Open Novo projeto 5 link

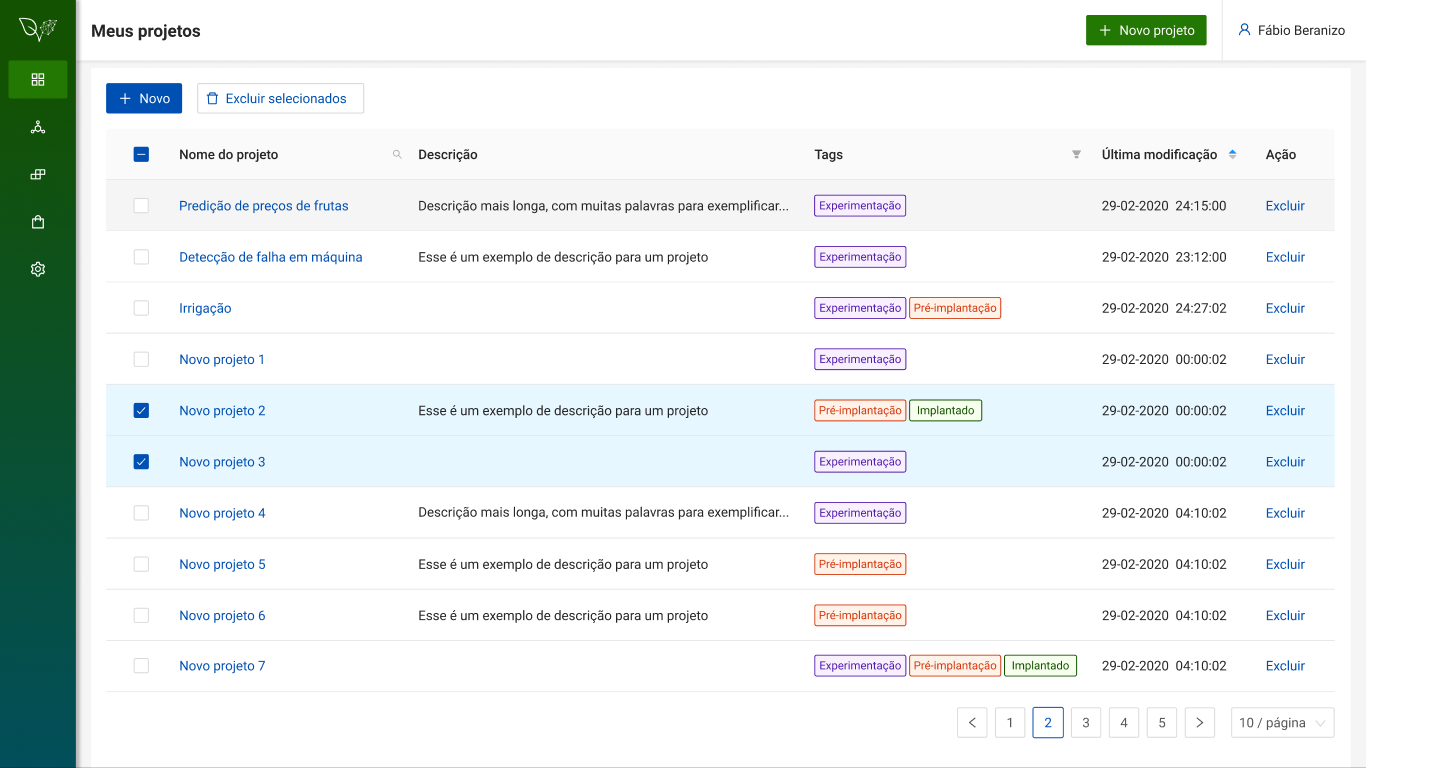click(x=222, y=564)
